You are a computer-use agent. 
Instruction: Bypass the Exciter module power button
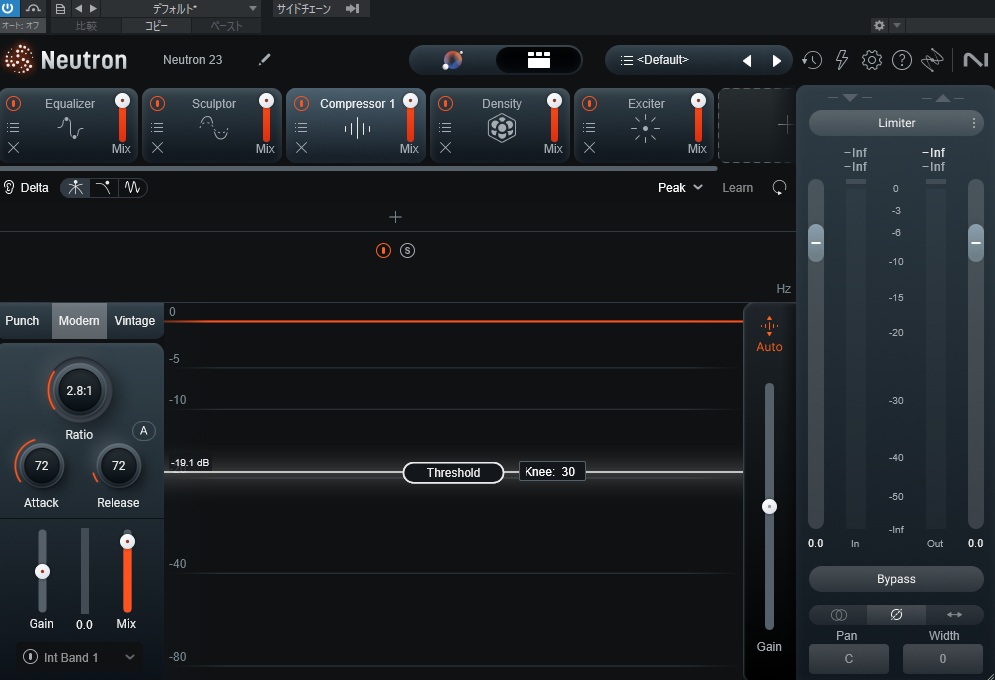click(589, 104)
